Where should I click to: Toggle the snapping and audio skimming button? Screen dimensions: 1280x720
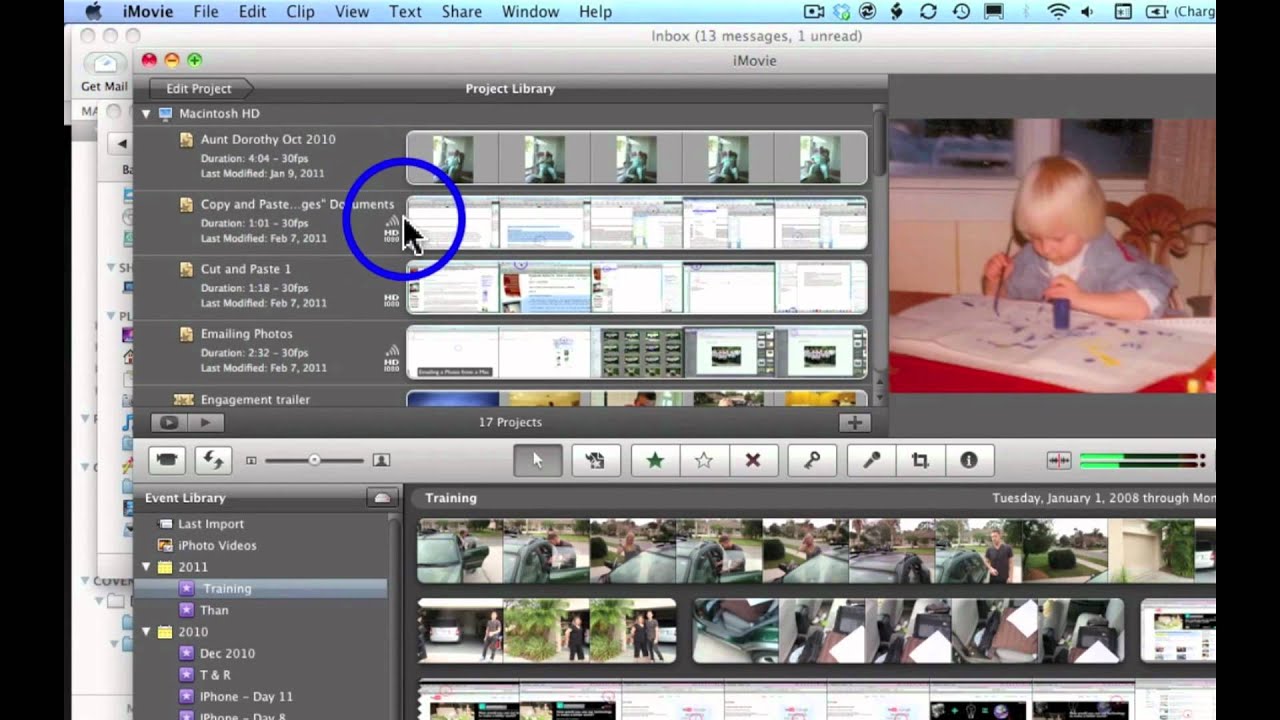[x=1058, y=460]
